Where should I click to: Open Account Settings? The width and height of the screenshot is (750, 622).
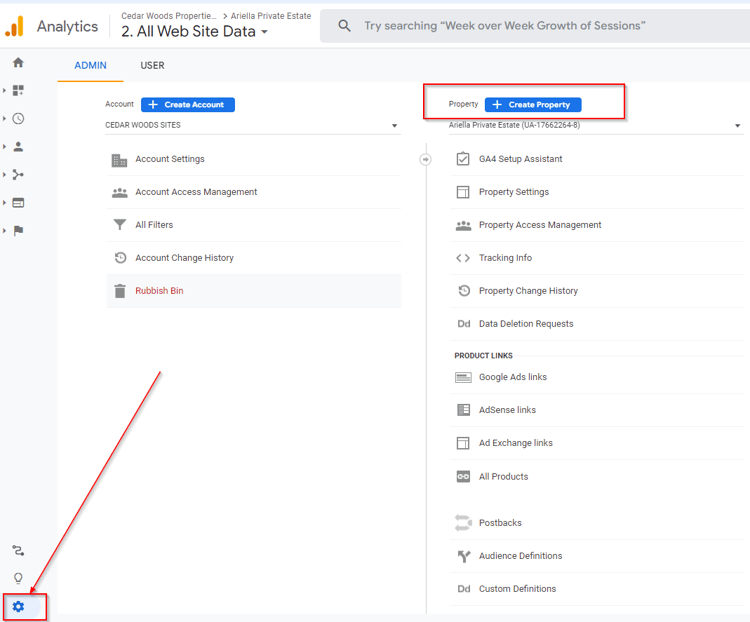pyautogui.click(x=254, y=159)
